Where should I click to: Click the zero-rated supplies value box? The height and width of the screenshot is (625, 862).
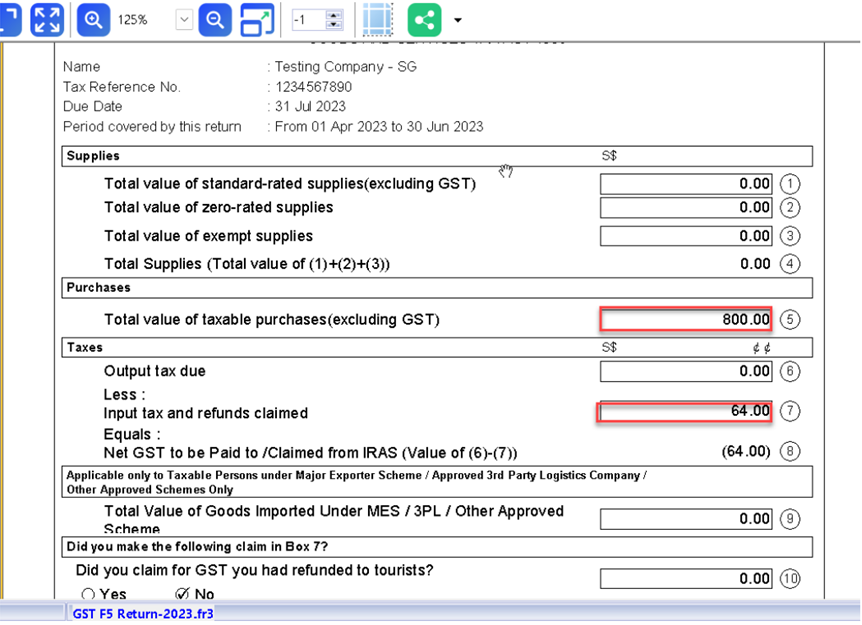pyautogui.click(x=686, y=207)
